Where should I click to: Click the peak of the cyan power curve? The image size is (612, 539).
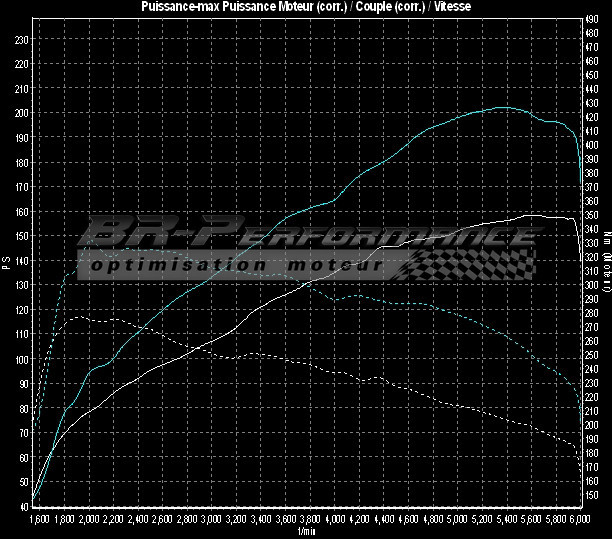click(503, 107)
